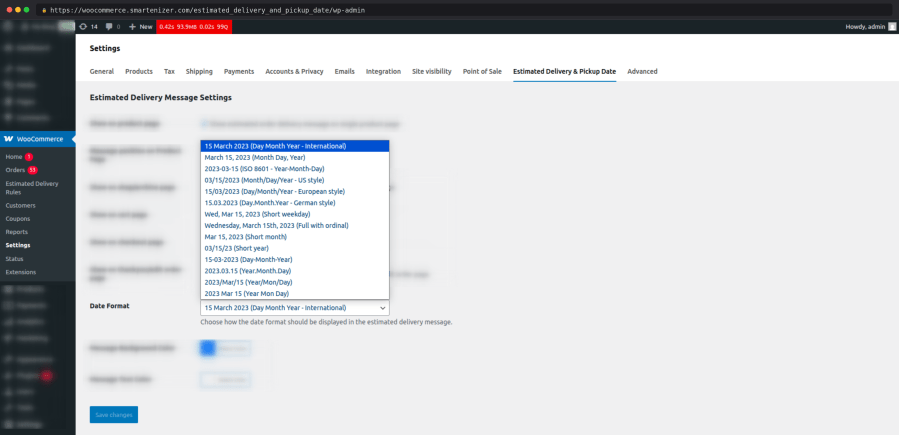Open the Customers submenu entry
Image resolution: width=899 pixels, height=435 pixels.
[20, 205]
